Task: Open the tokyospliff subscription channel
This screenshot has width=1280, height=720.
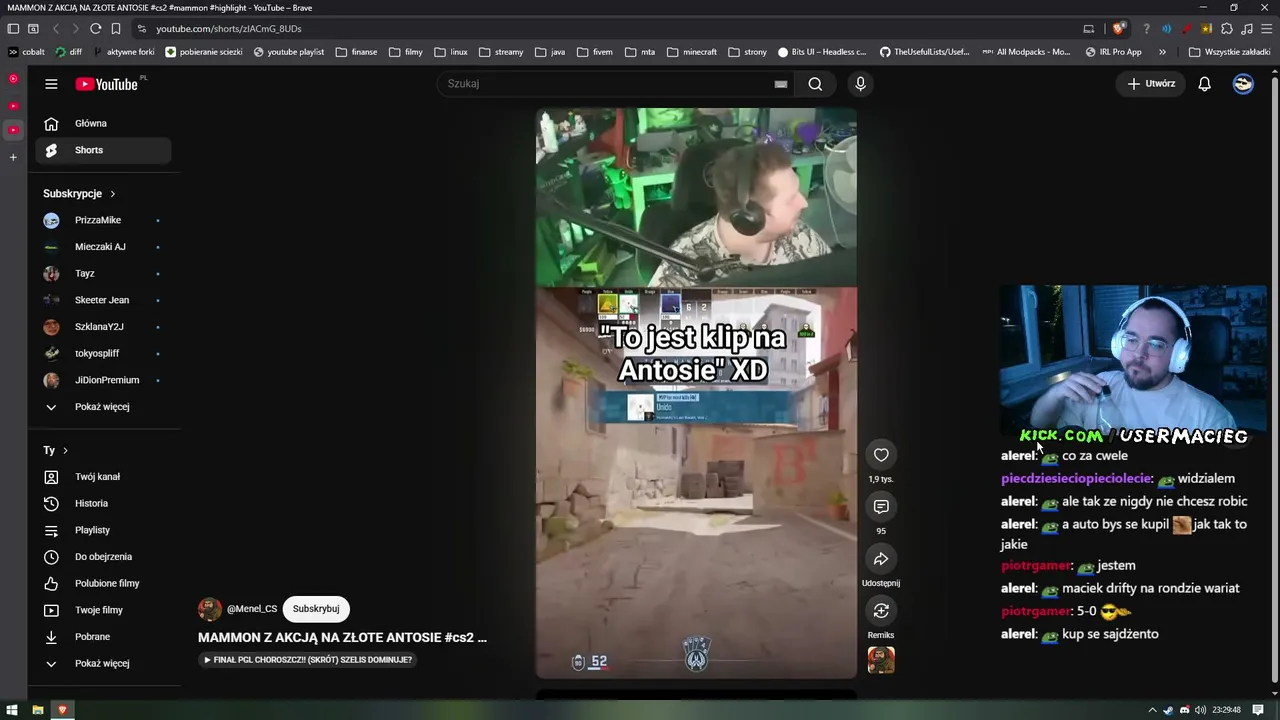Action: click(x=103, y=354)
